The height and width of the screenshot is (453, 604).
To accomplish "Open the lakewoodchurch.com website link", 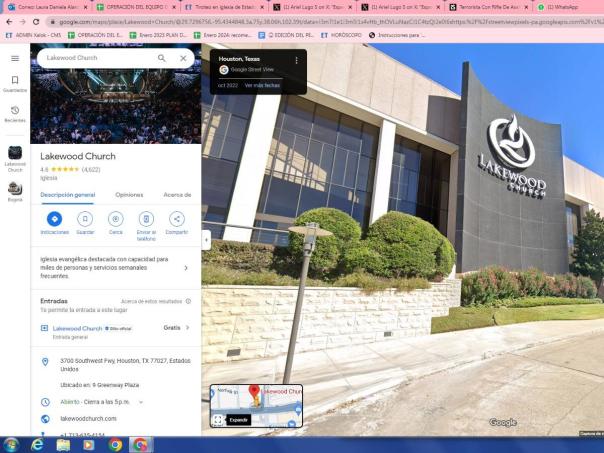I will tap(88, 418).
